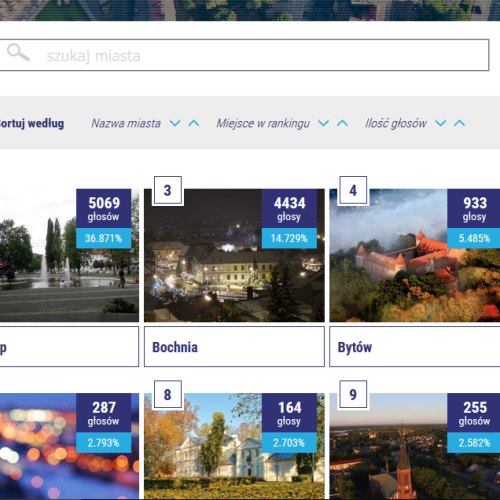Click the magnifier search icon
This screenshot has width=500, height=500.
[x=18, y=53]
